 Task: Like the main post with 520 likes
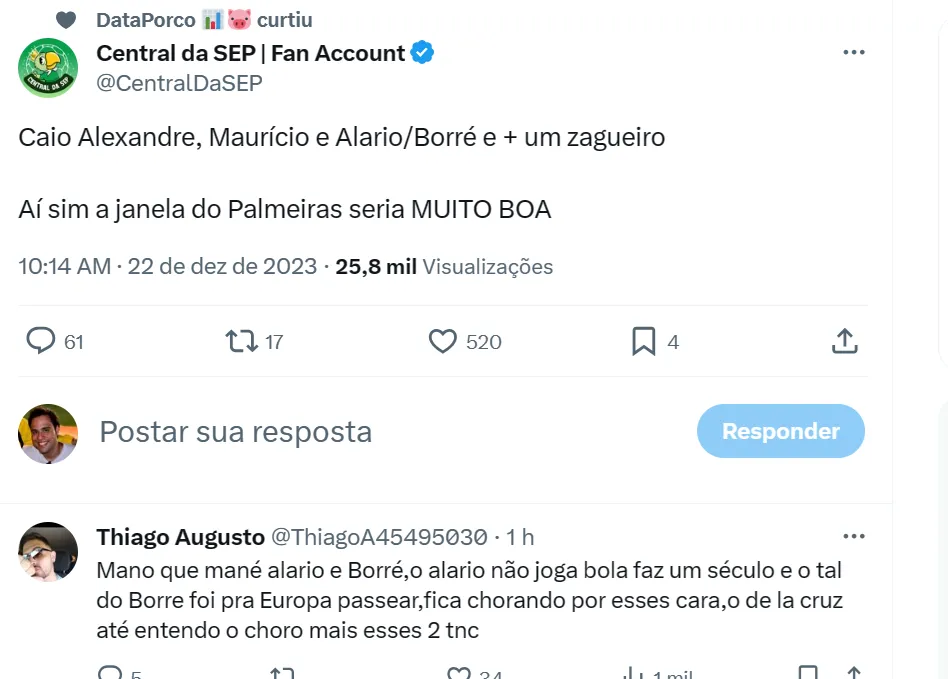coord(442,342)
